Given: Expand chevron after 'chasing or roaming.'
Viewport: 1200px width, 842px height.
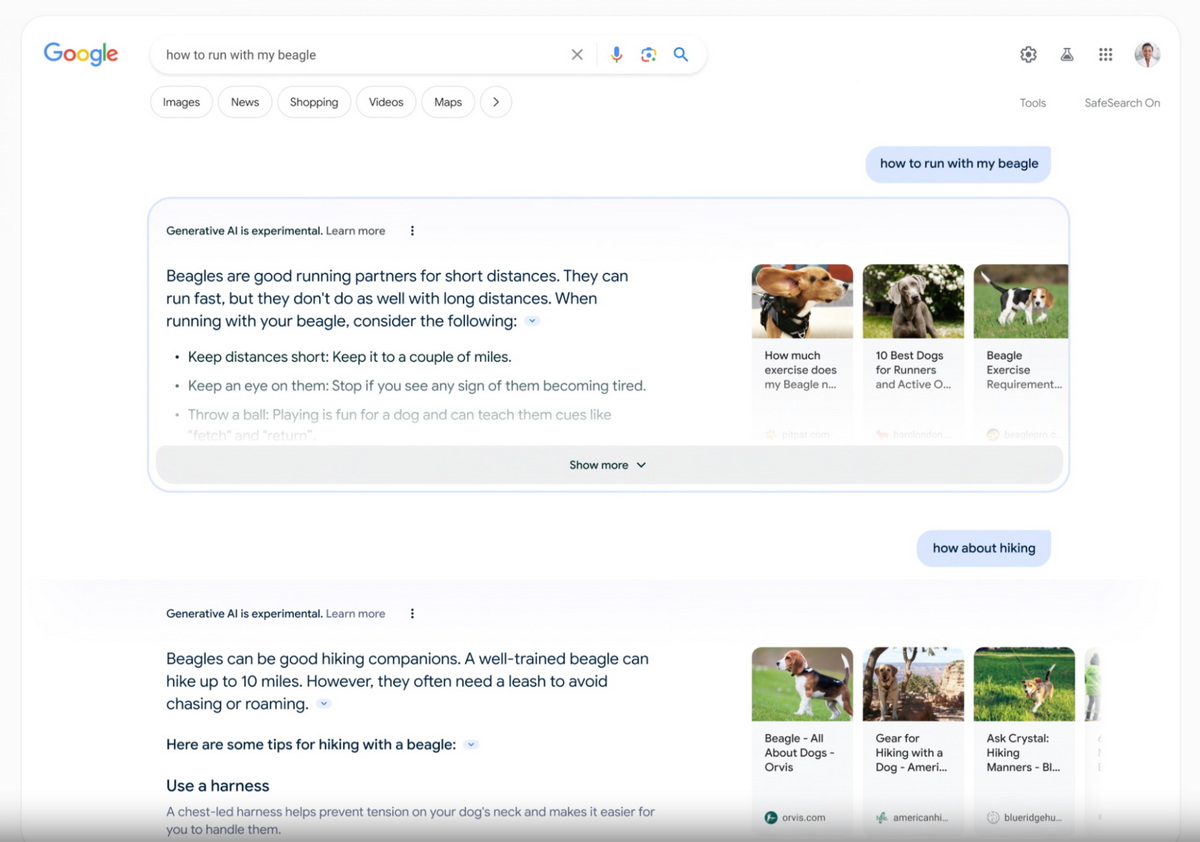Looking at the screenshot, I should coord(323,704).
